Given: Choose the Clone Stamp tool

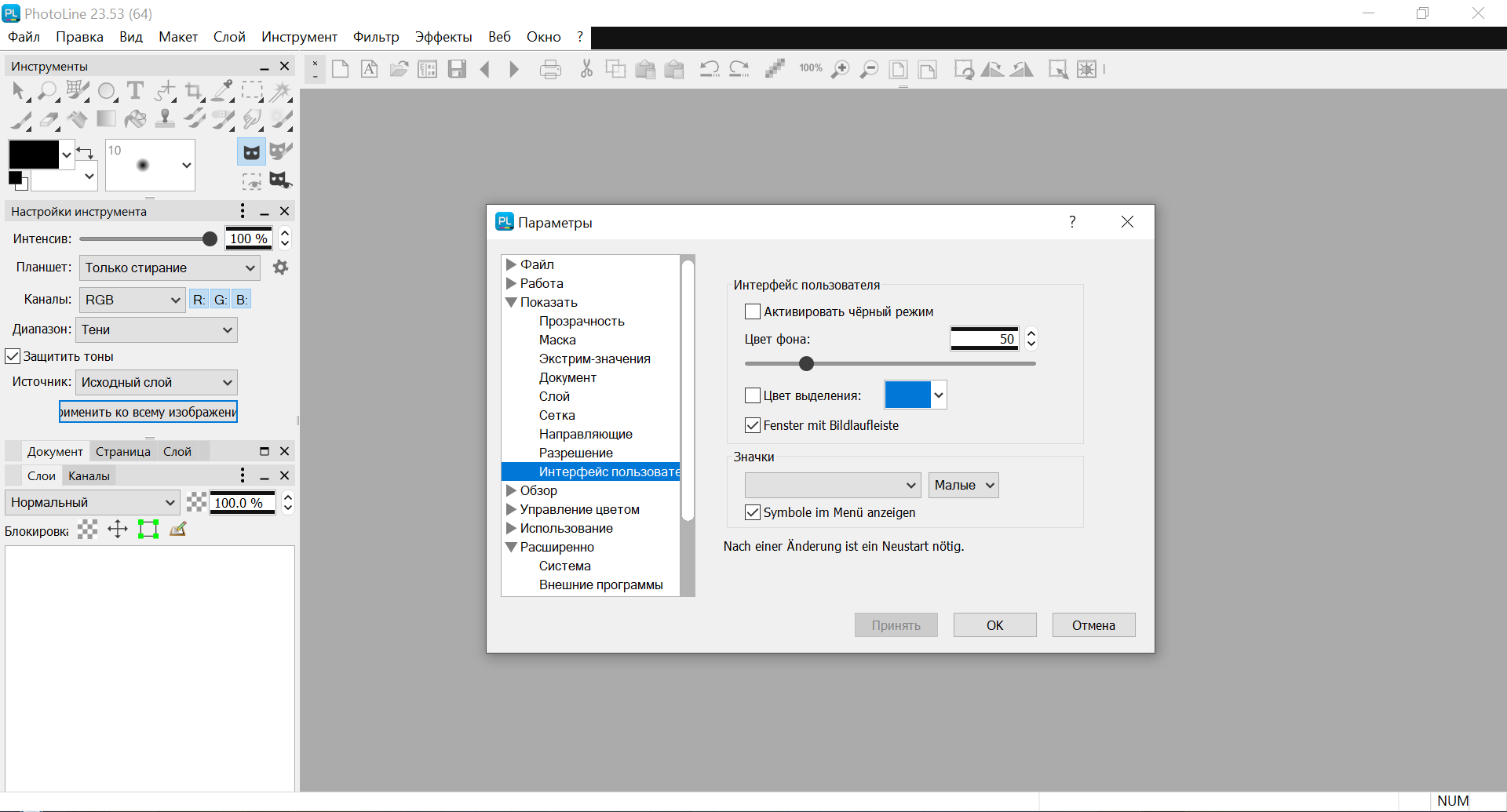Looking at the screenshot, I should [165, 118].
